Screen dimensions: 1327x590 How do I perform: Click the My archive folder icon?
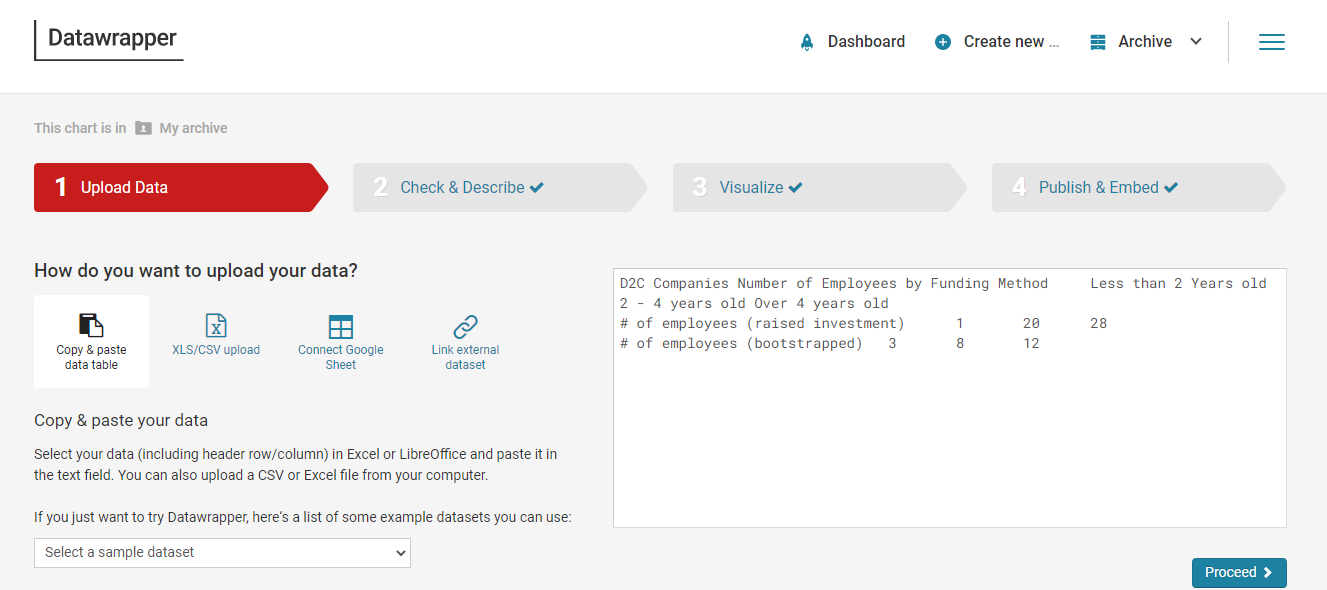tap(144, 128)
